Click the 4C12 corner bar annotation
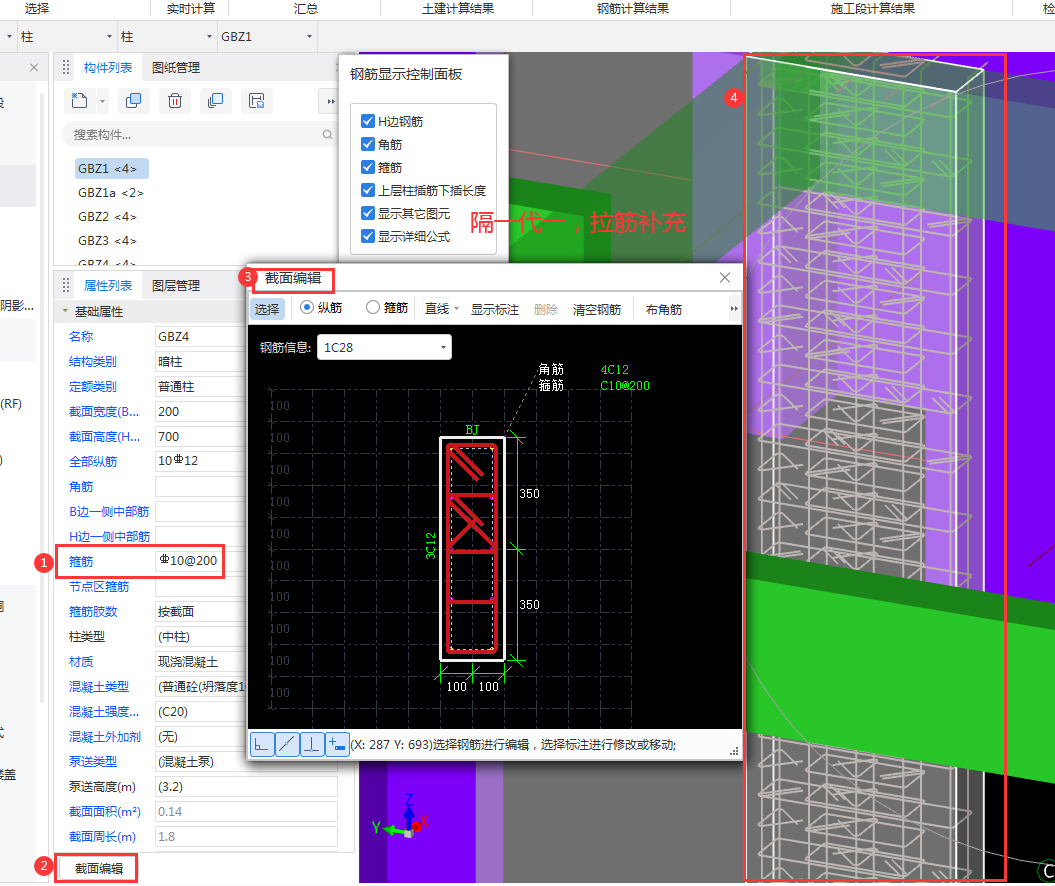 (614, 369)
